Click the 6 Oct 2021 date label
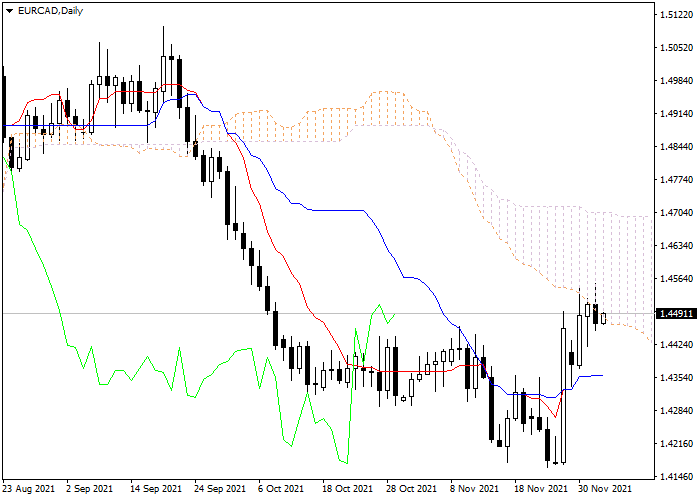700x500 pixels. click(281, 489)
